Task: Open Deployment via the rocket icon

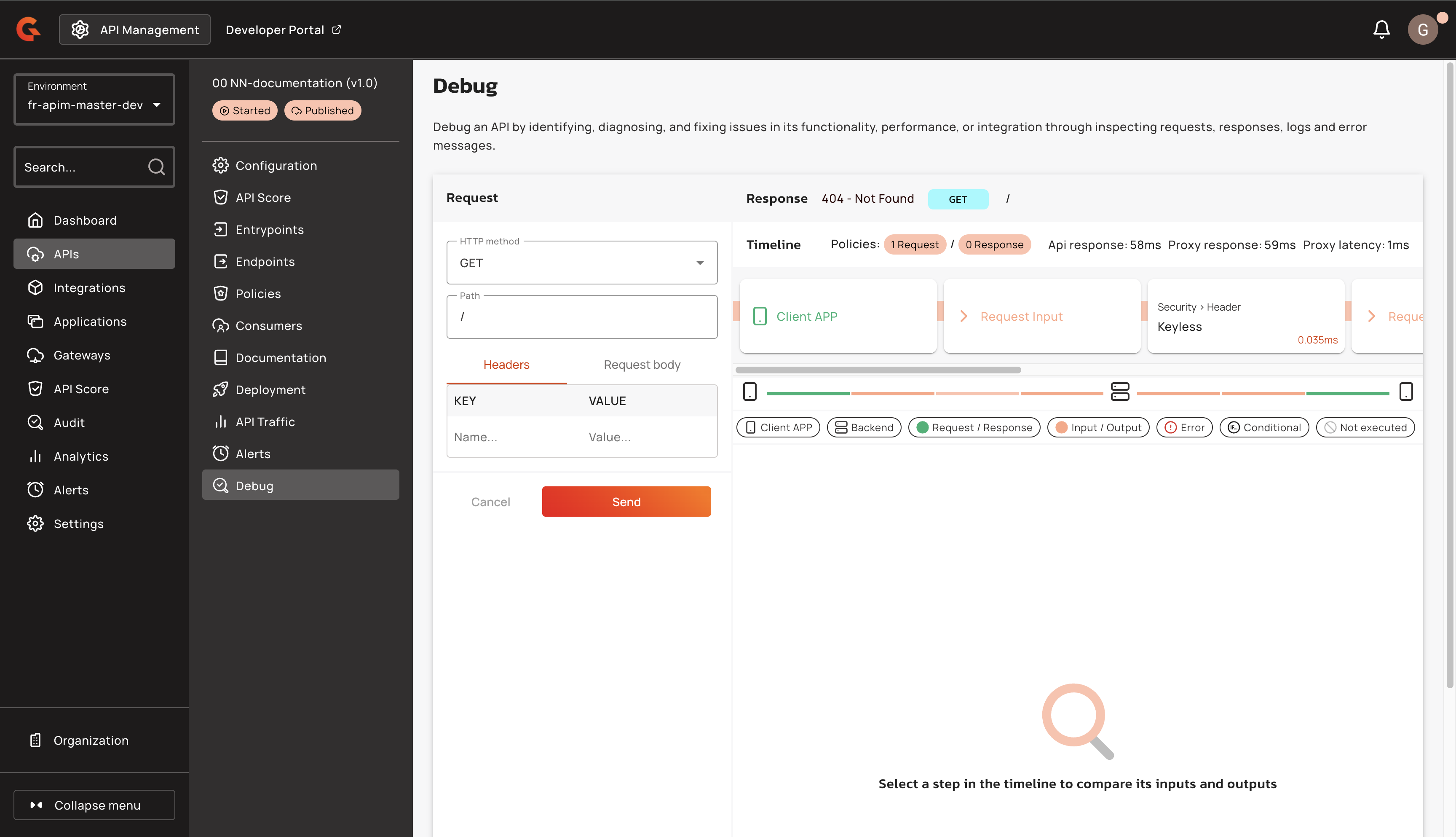Action: (221, 390)
